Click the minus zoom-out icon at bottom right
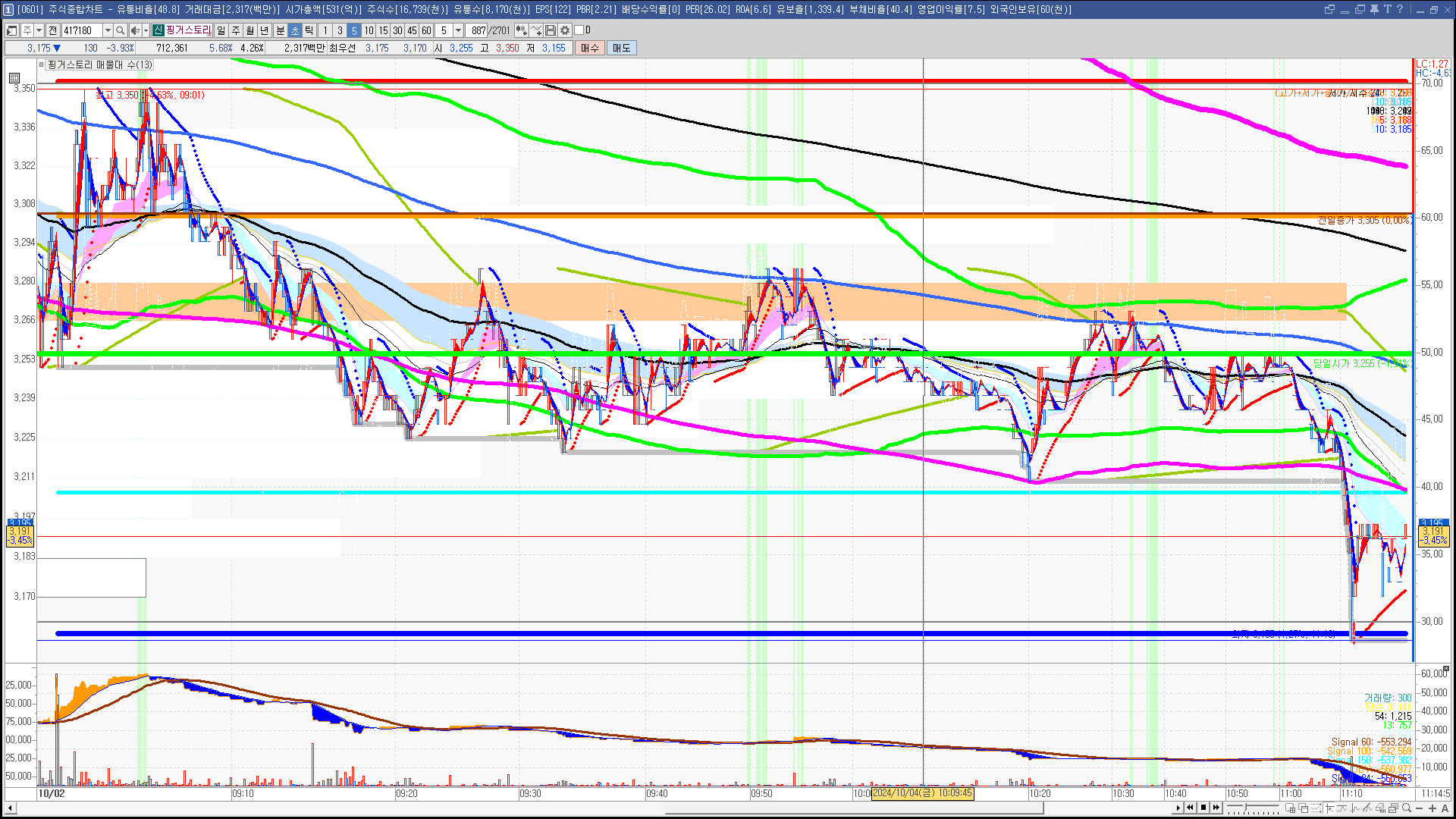Viewport: 1456px width, 819px height. [1420, 808]
